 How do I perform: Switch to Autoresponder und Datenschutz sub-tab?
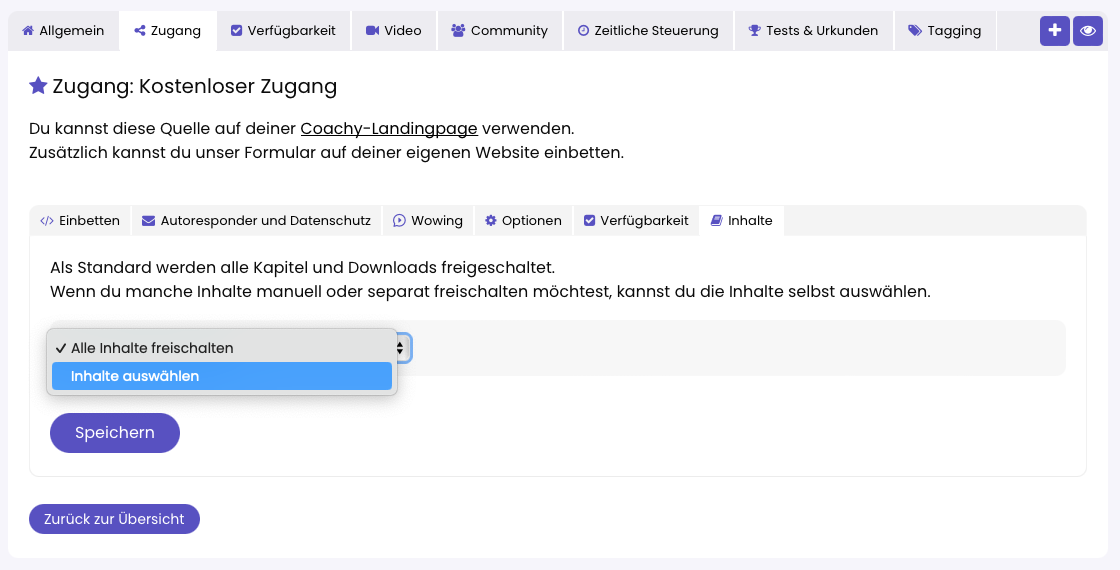256,221
